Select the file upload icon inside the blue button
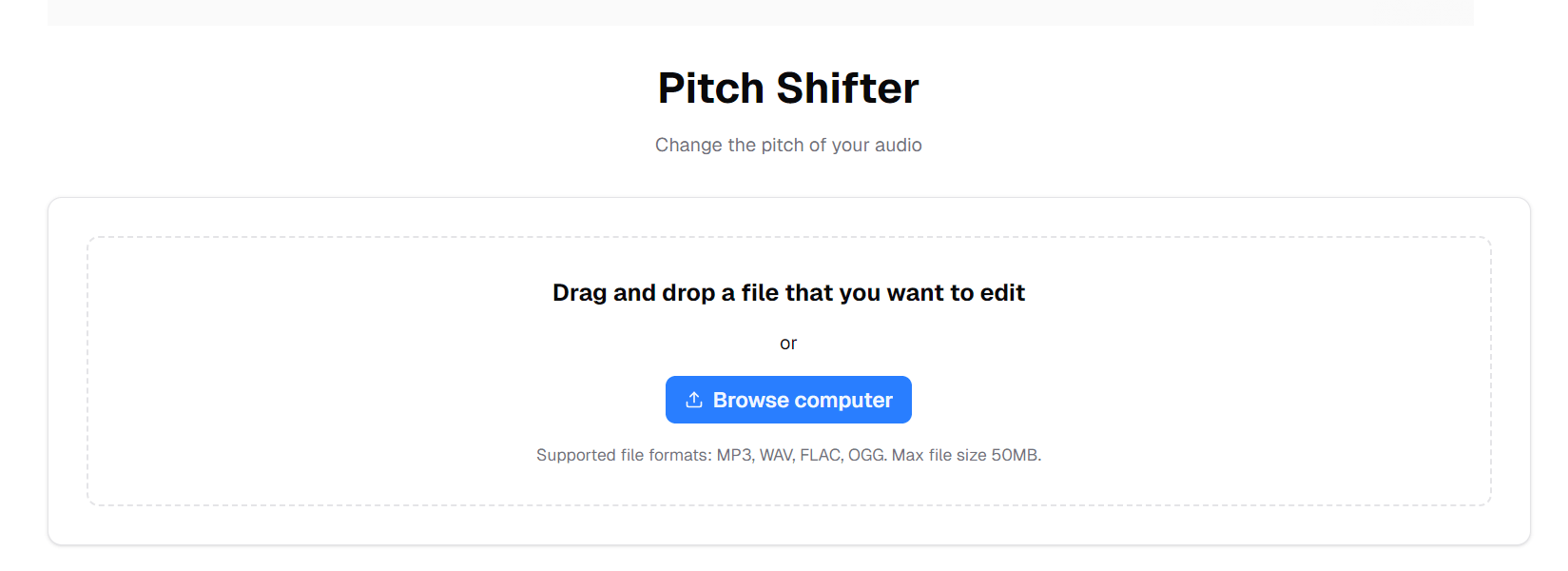Image resolution: width=1568 pixels, height=571 pixels. 692,400
